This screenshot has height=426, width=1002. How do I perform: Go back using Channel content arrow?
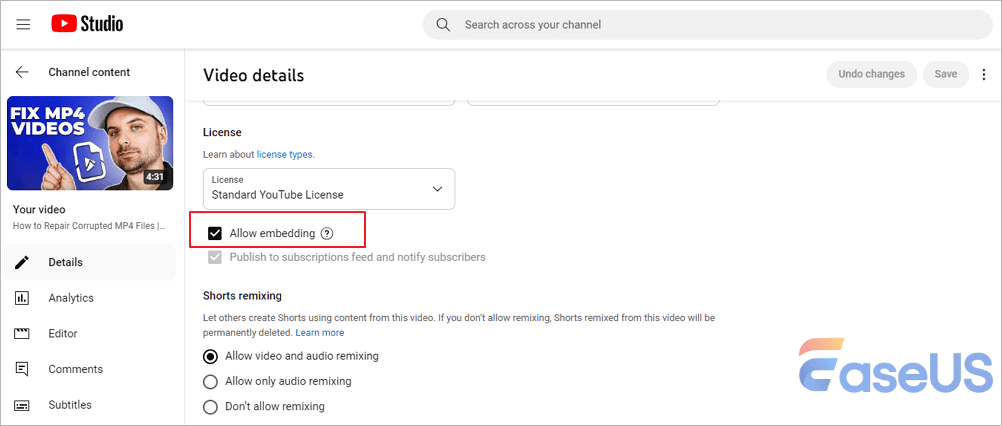coord(23,72)
